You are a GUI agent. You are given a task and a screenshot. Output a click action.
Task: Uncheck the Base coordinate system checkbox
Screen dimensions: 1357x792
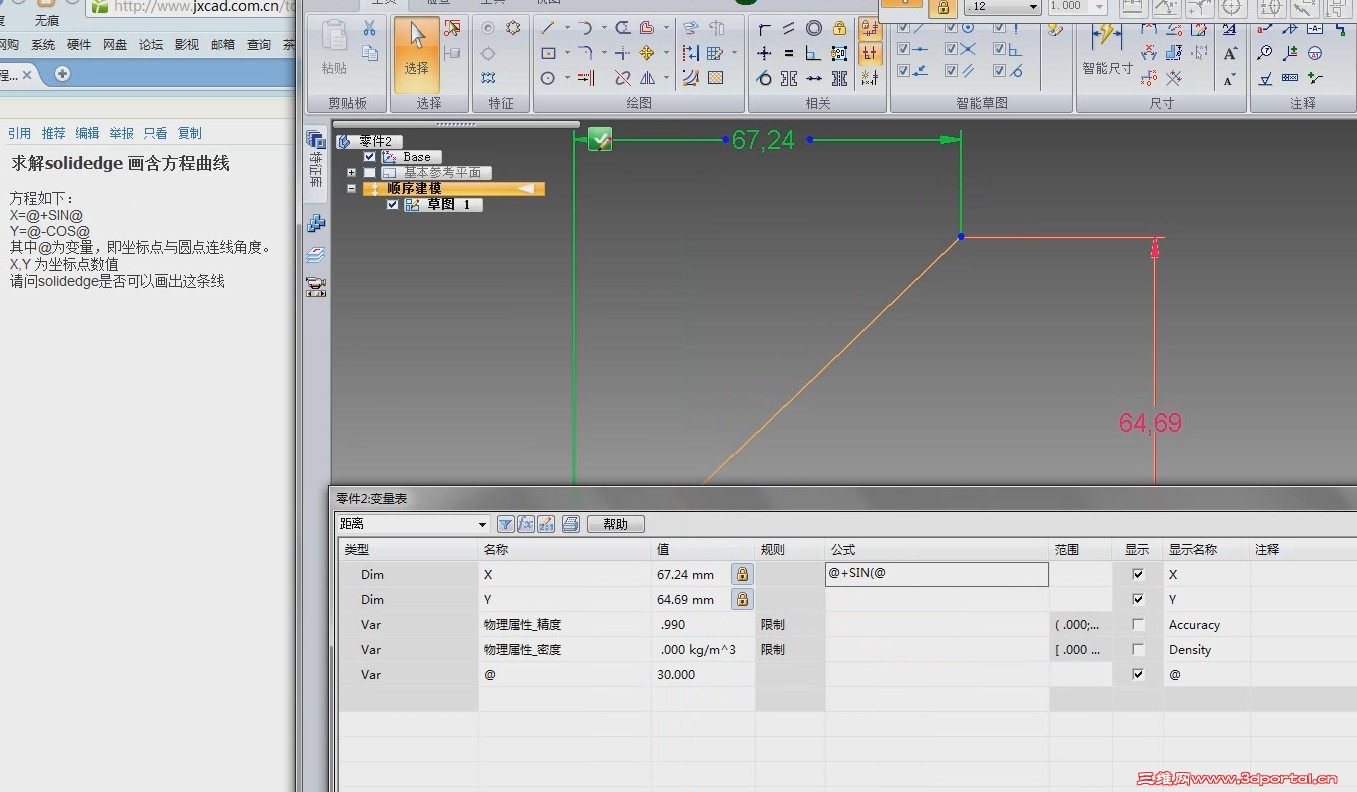(370, 157)
